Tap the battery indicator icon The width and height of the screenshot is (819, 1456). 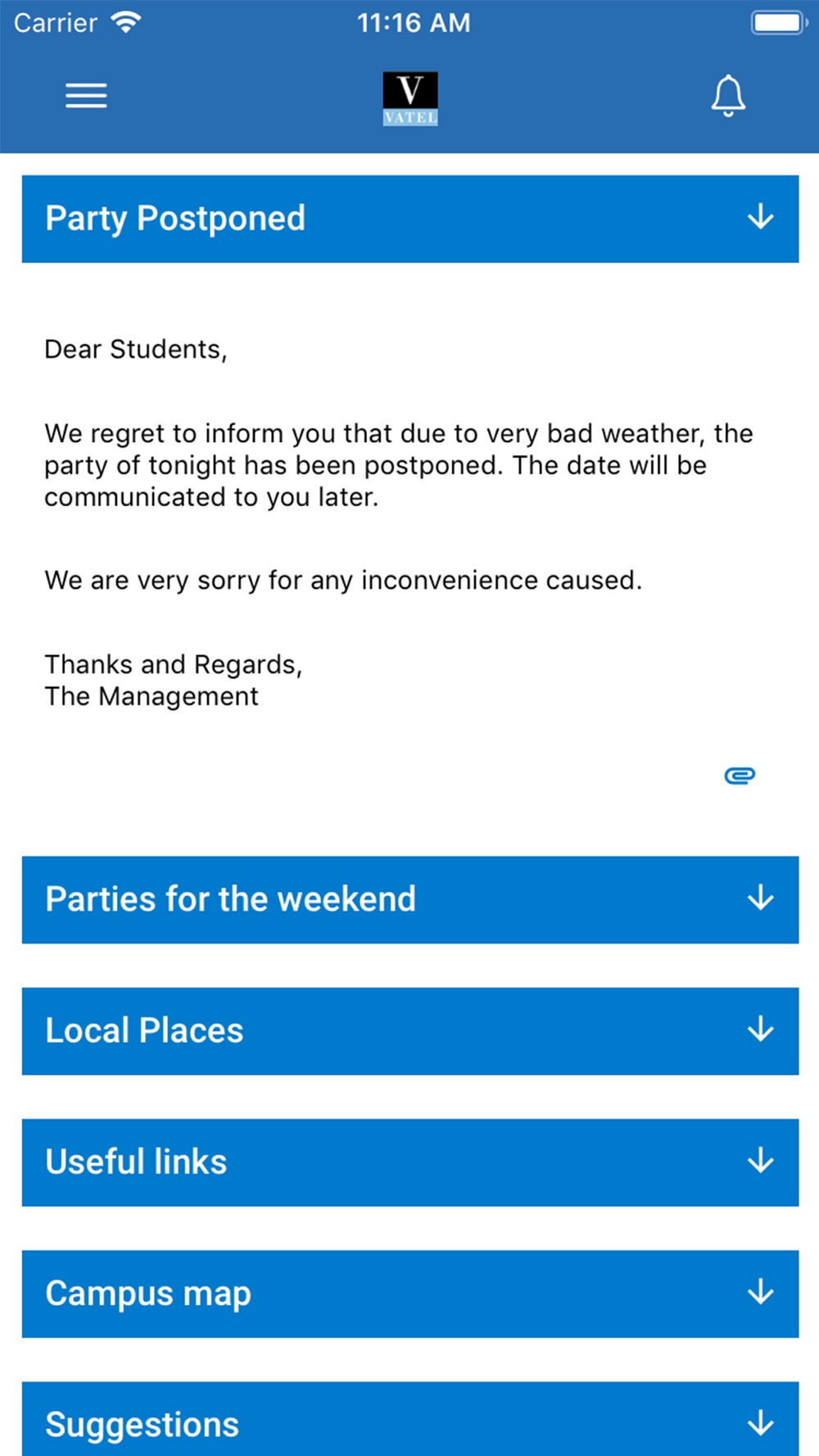coord(779,22)
